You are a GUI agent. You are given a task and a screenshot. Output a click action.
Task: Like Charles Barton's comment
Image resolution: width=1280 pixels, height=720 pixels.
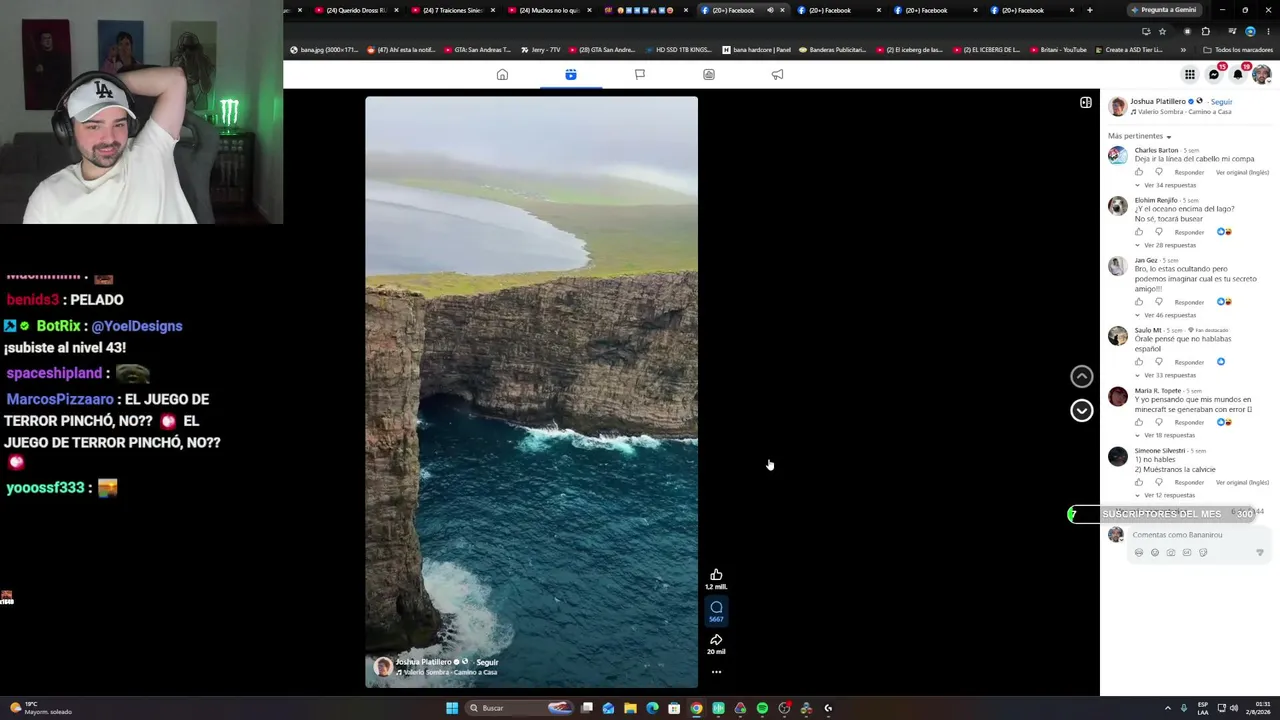[1139, 172]
